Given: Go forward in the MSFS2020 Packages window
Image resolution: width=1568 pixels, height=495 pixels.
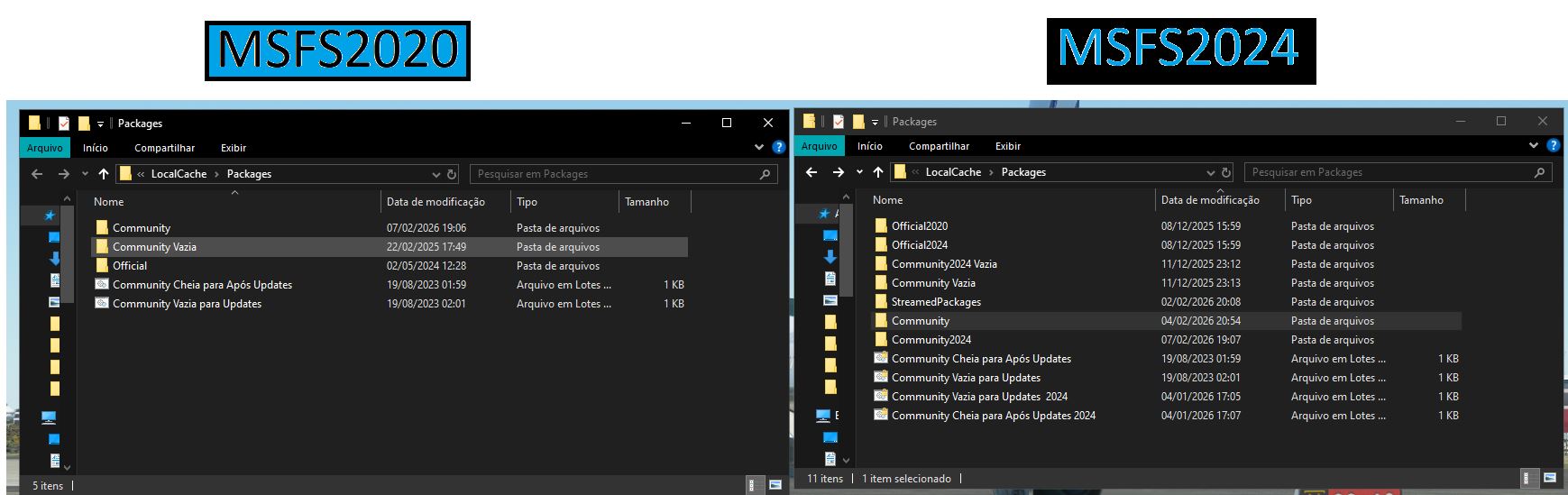Looking at the screenshot, I should click(63, 174).
